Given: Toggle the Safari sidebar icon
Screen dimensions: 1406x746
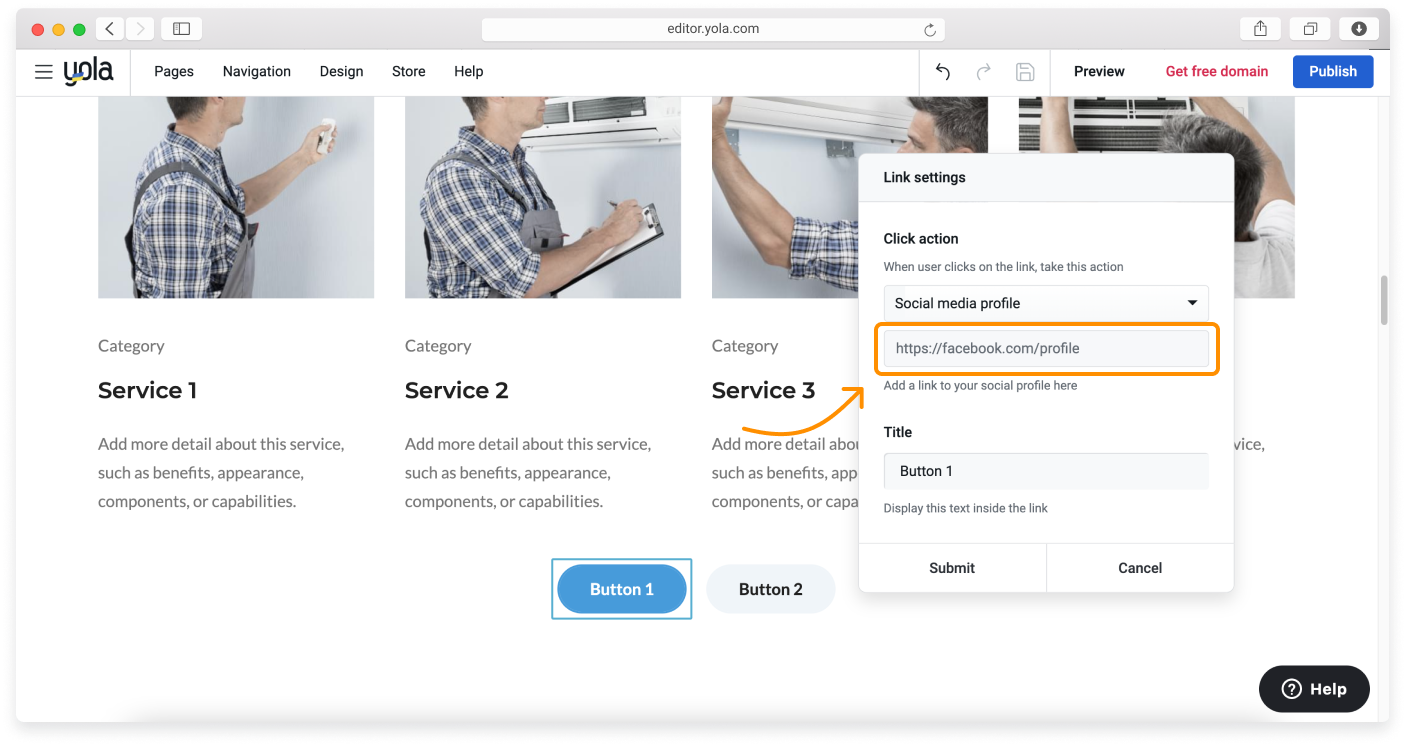Looking at the screenshot, I should click(x=181, y=29).
